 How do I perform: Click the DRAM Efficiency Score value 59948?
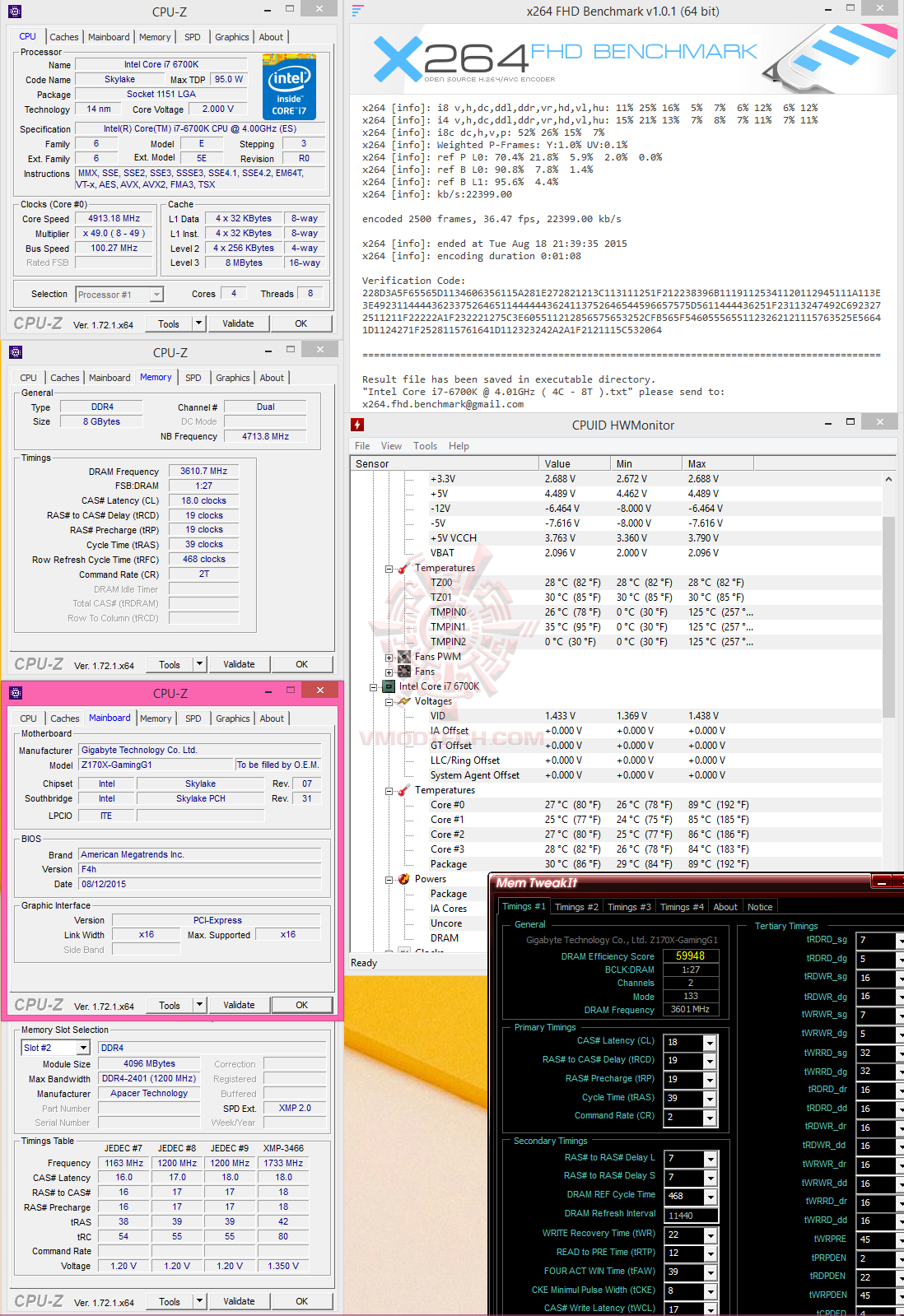click(691, 956)
